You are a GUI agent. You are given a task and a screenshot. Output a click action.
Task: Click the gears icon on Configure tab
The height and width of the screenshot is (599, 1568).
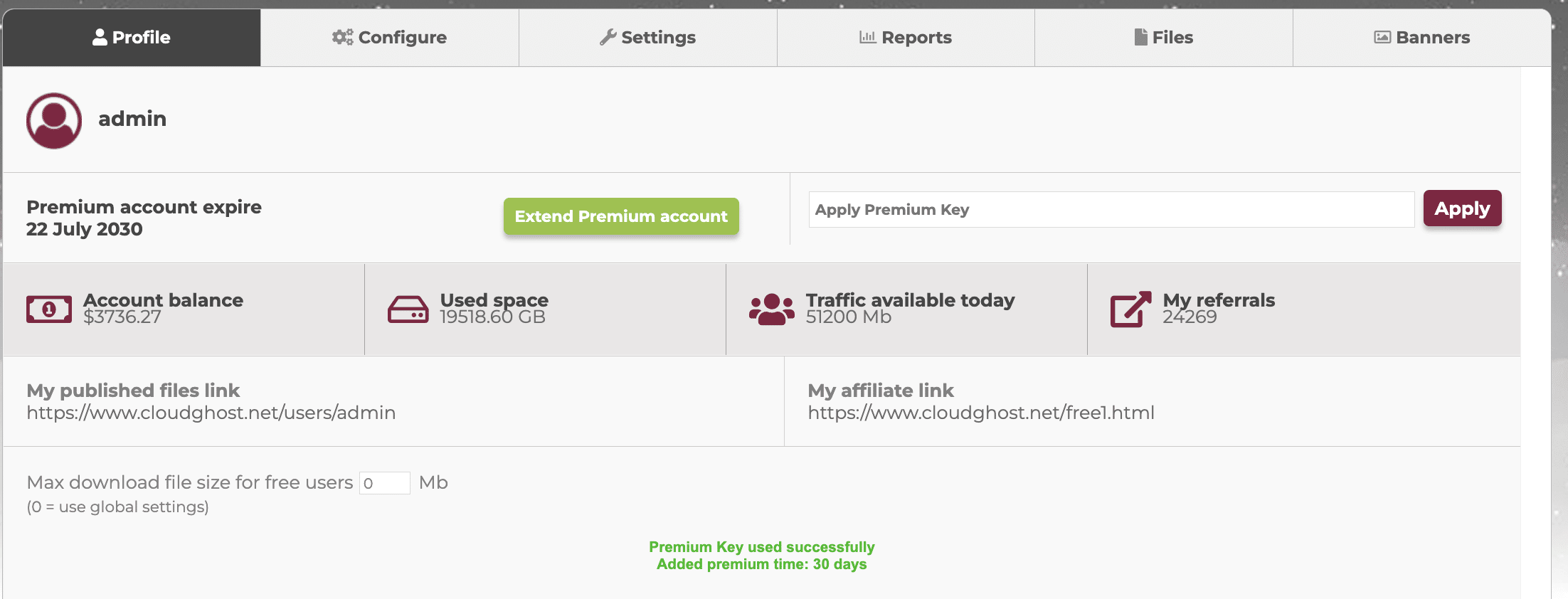tap(342, 37)
